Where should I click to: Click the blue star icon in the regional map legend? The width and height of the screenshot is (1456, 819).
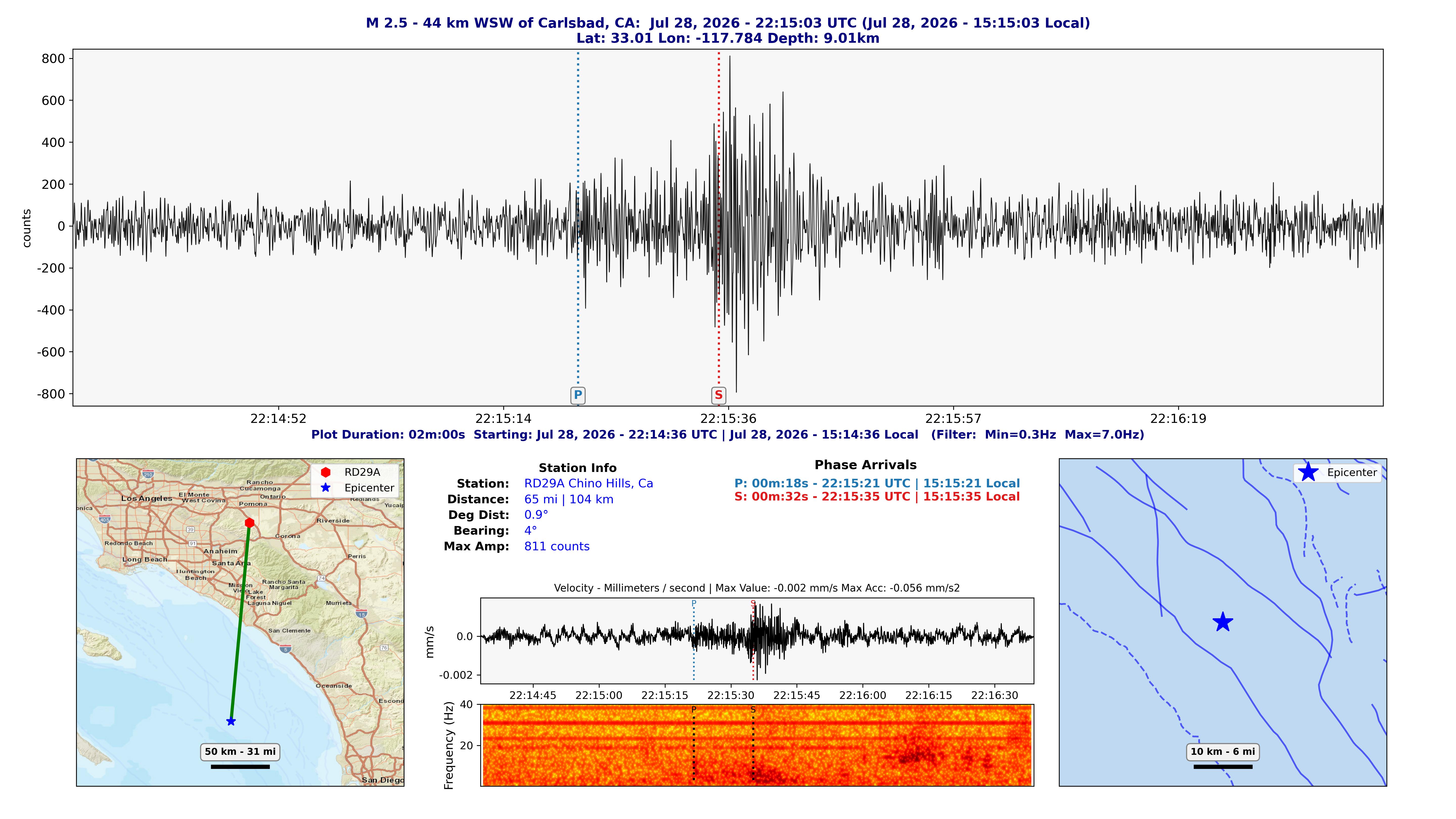click(x=326, y=488)
